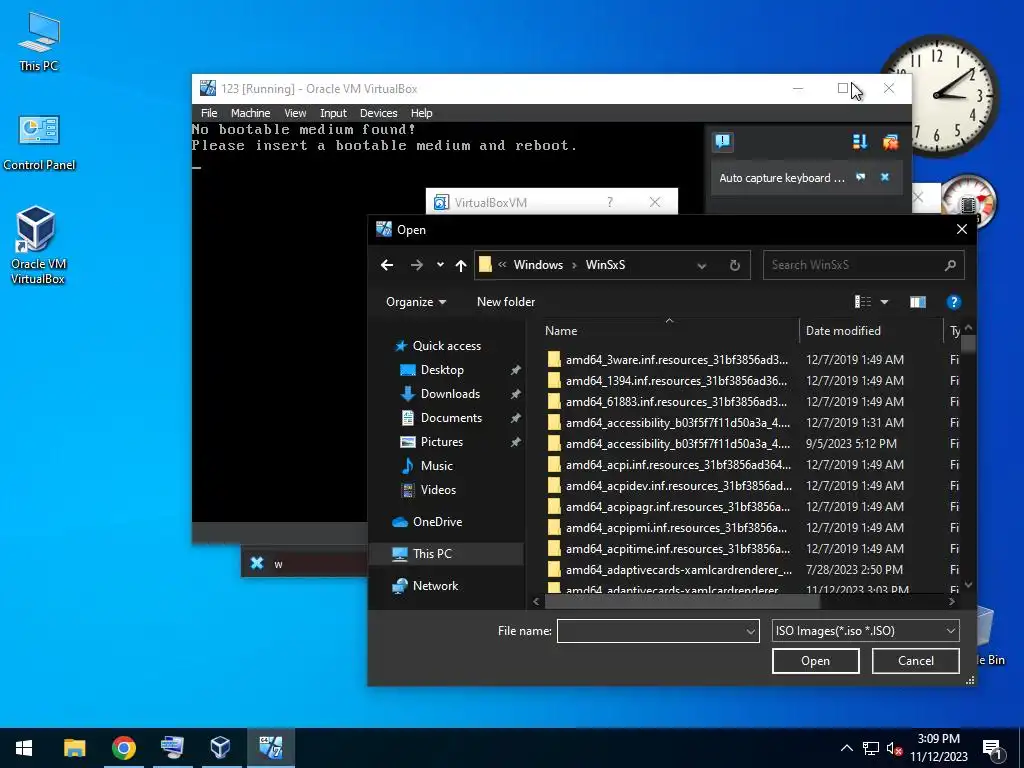The height and width of the screenshot is (768, 1024).
Task: Click the don't-show-again icon beside Auto capture keyboard
Action: [x=861, y=177]
